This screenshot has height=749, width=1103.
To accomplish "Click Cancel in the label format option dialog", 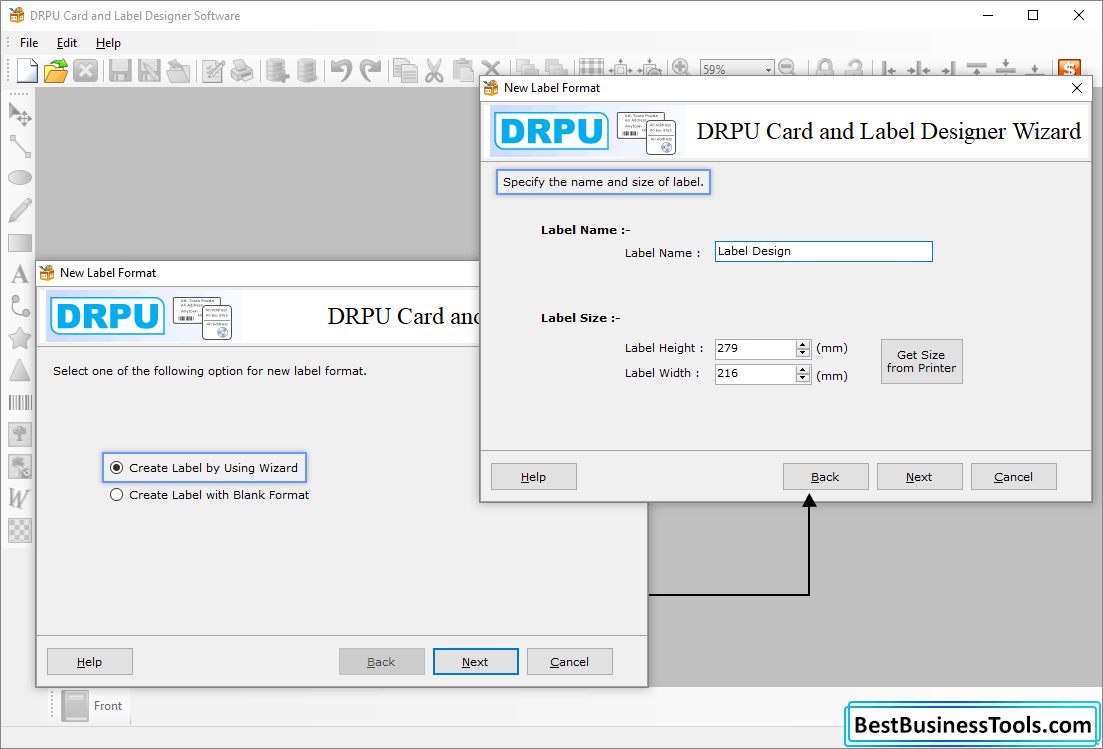I will click(x=570, y=662).
